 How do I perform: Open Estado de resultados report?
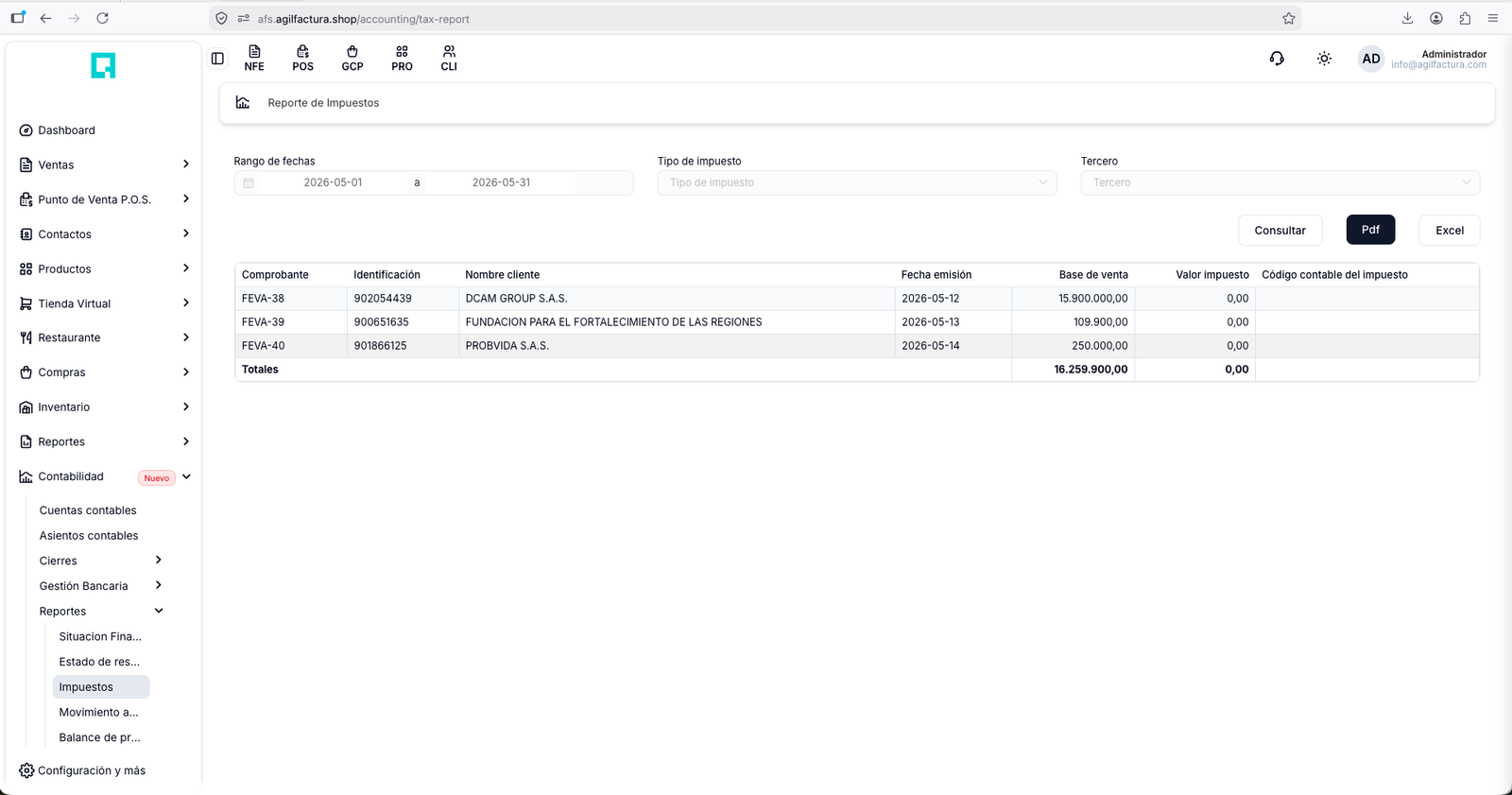click(99, 662)
